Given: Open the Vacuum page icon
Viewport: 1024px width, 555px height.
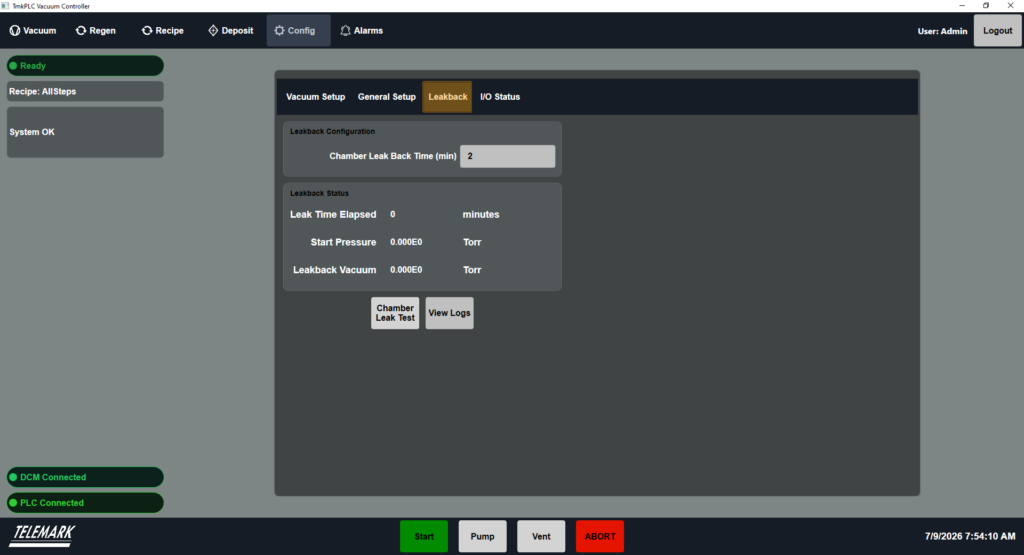Looking at the screenshot, I should (x=14, y=31).
